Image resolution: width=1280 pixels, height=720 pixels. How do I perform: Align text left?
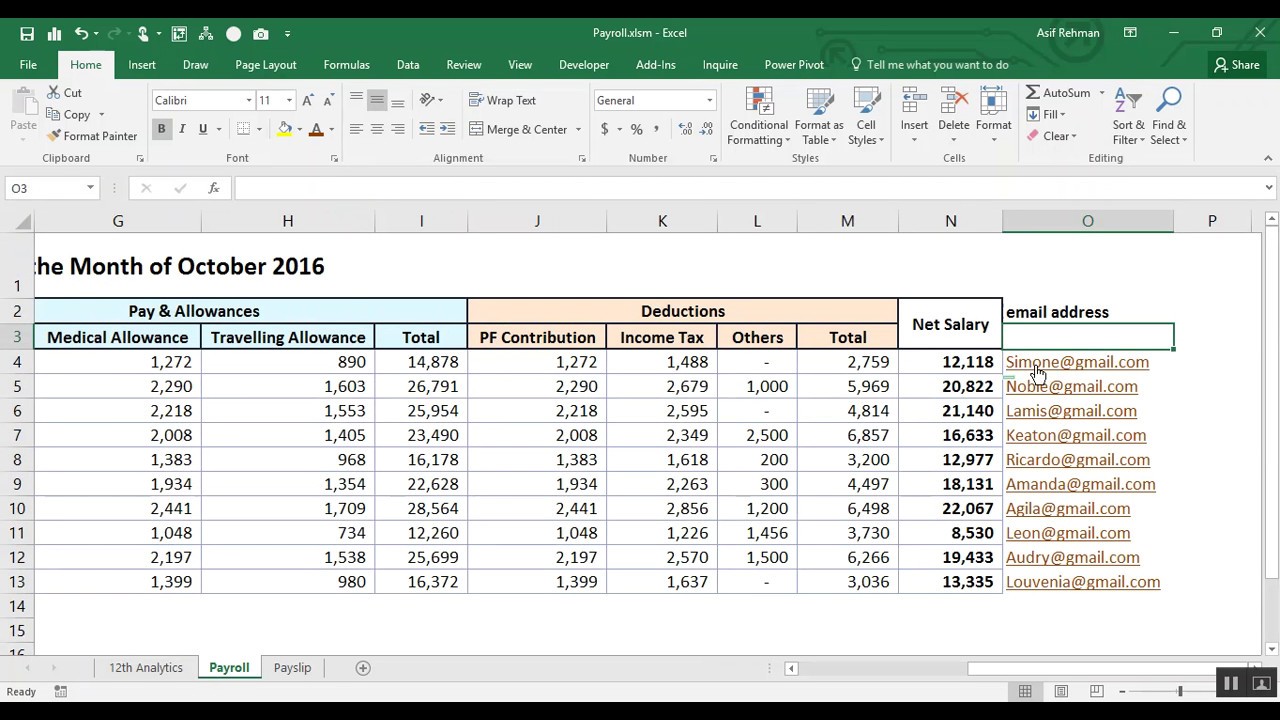click(356, 129)
